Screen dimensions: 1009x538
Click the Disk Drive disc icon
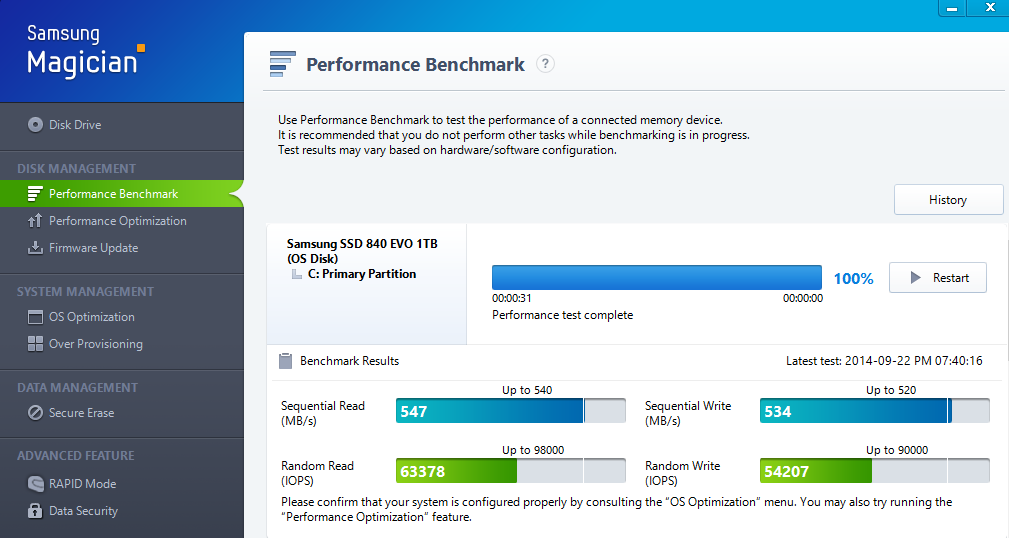(x=35, y=125)
